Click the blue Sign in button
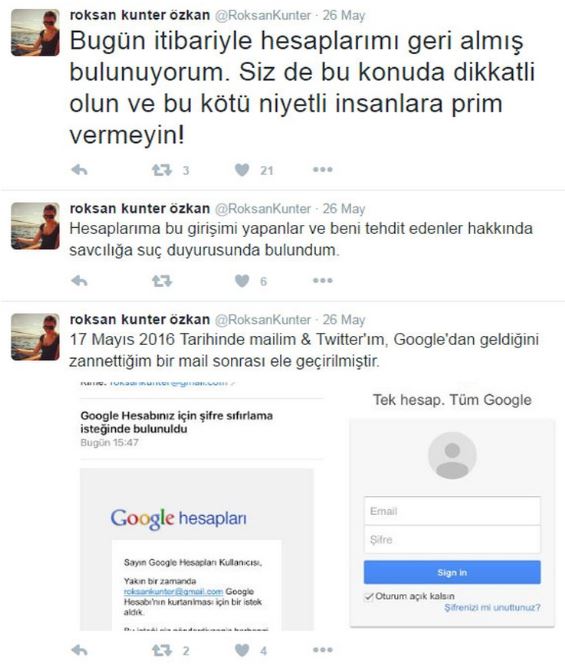The width and height of the screenshot is (565, 666). (x=452, y=572)
